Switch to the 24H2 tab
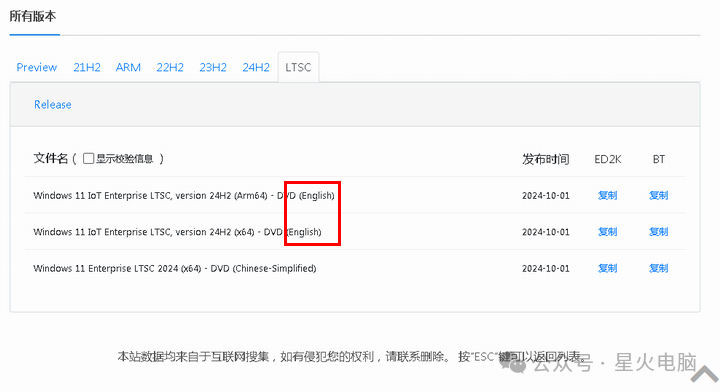Image resolution: width=720 pixels, height=392 pixels. tap(256, 67)
